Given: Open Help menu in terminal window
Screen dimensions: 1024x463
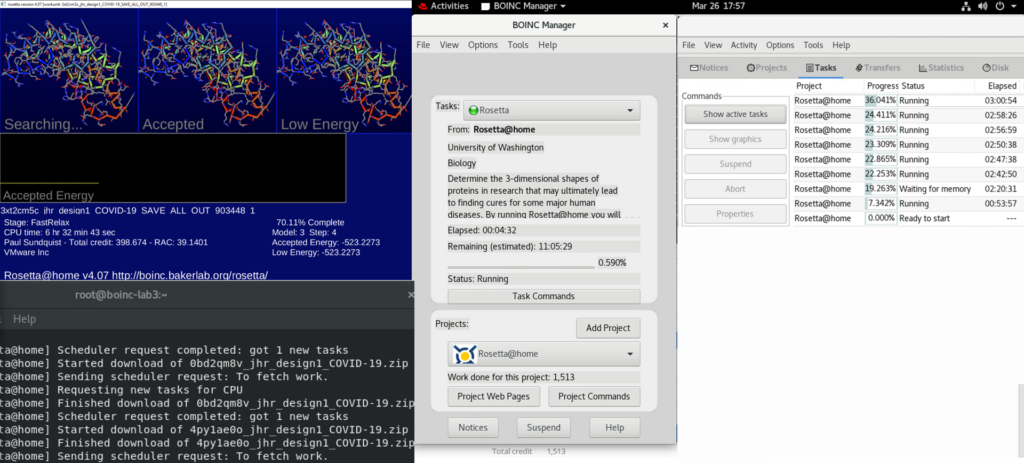Looking at the screenshot, I should (25, 319).
